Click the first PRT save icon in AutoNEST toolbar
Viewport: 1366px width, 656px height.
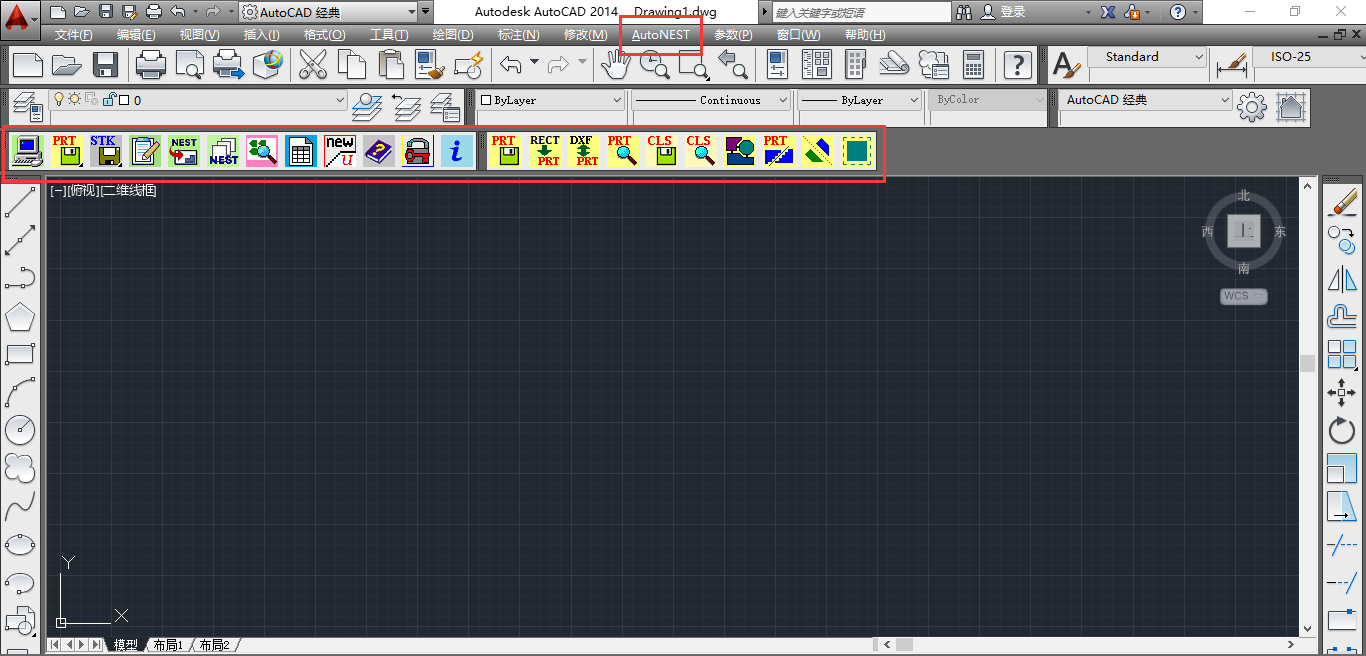(66, 151)
